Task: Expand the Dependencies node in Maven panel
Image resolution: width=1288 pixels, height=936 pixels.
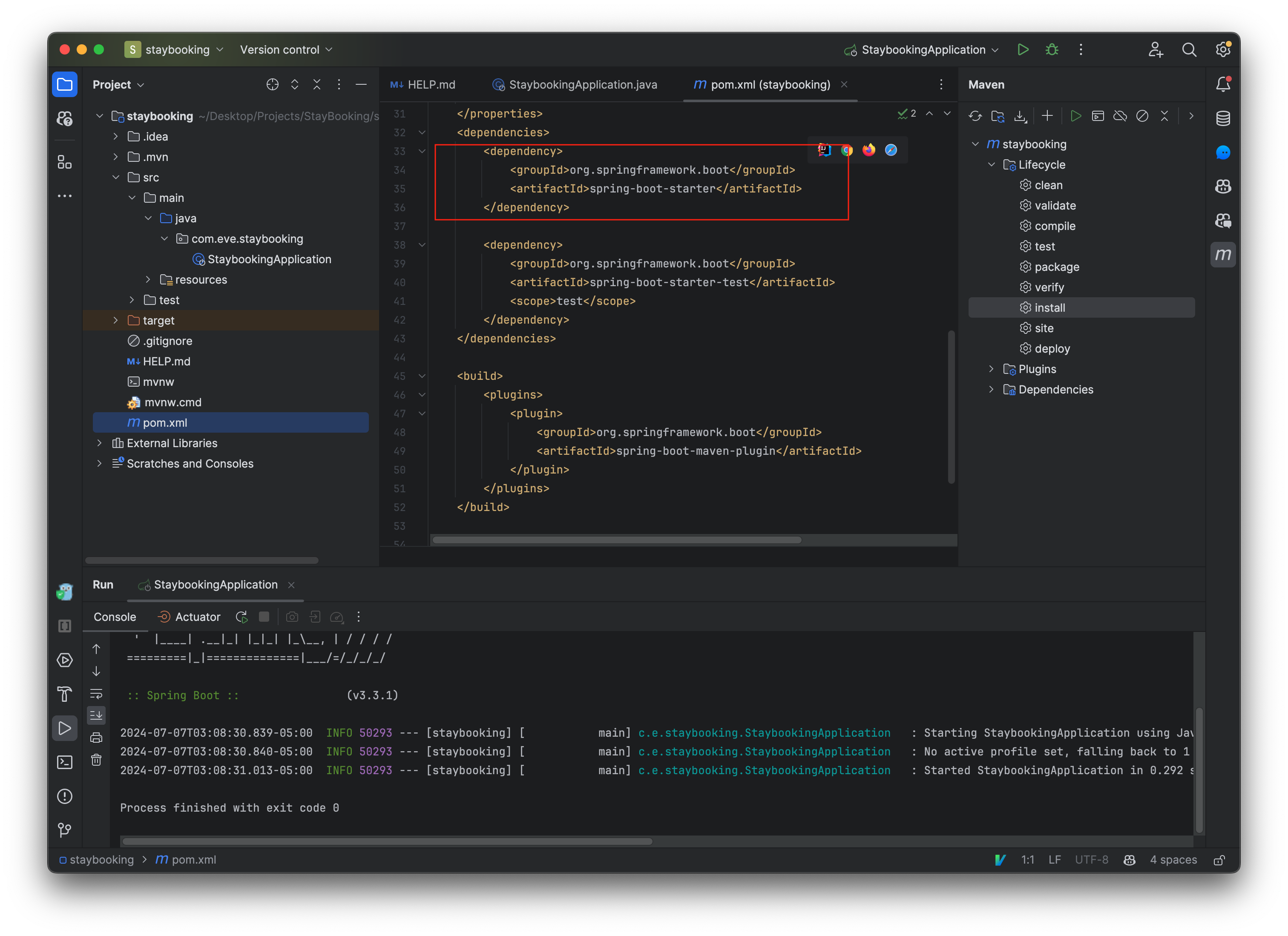Action: point(991,390)
